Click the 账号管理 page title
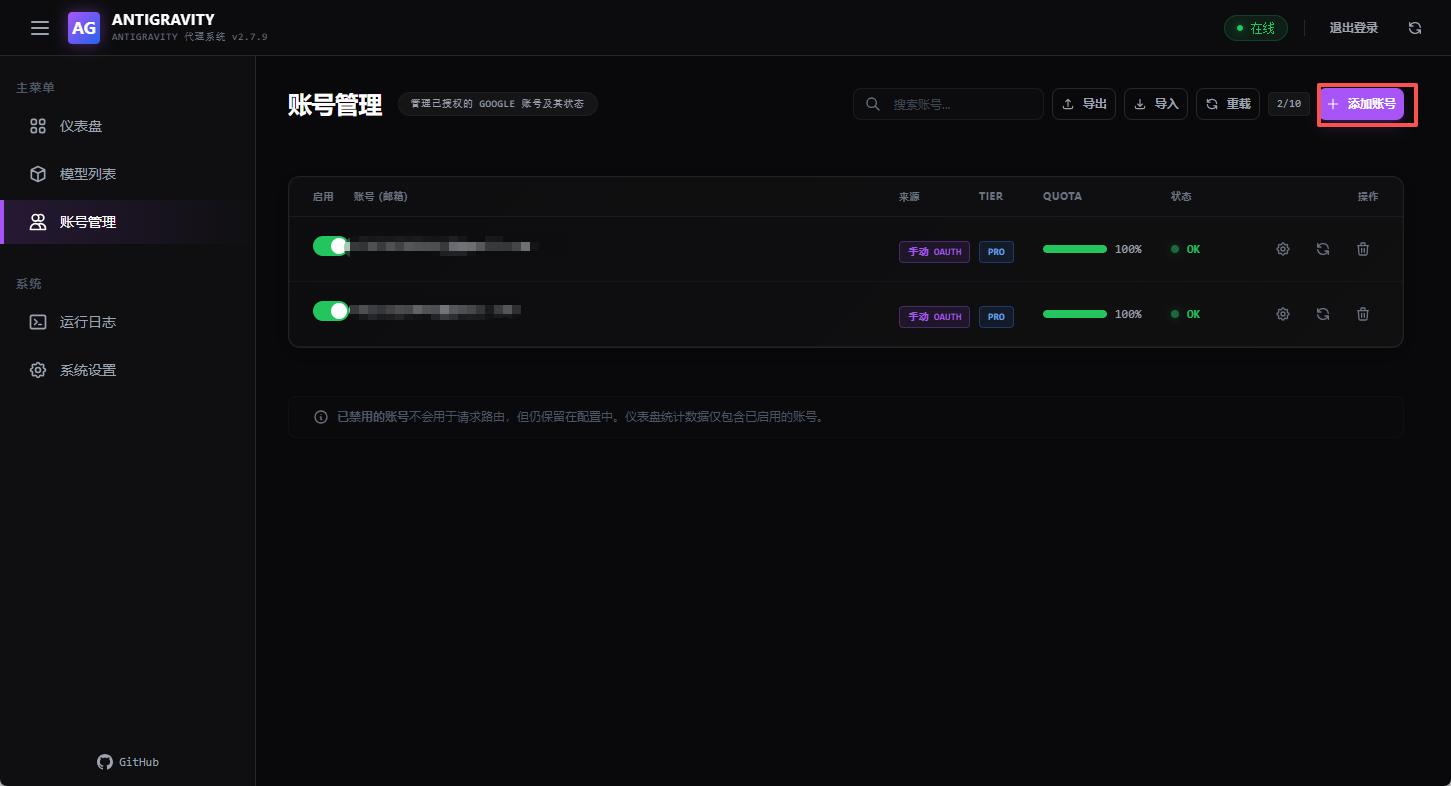Screen dimensions: 1451x786 335,105
